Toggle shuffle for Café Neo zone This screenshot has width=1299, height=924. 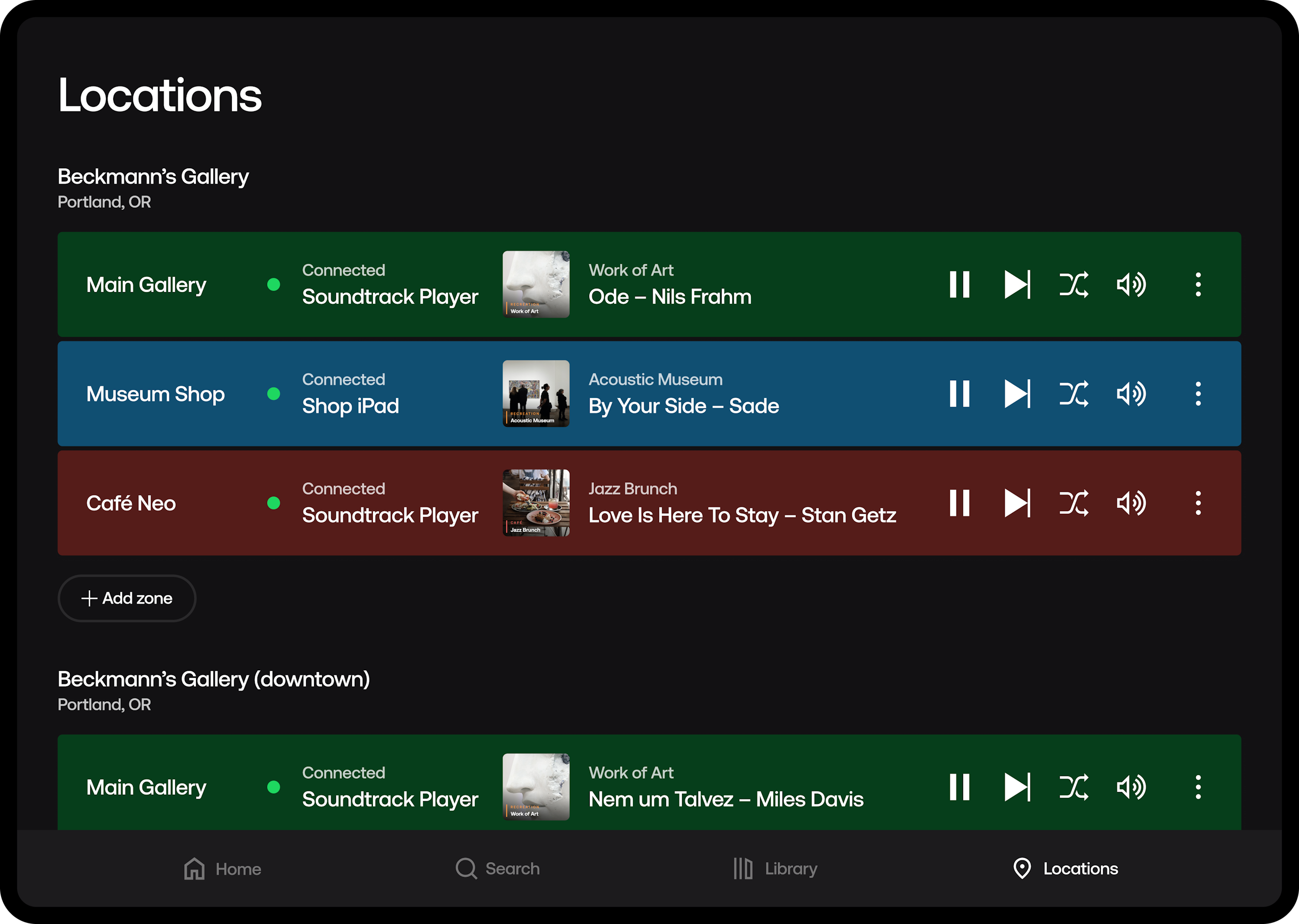click(1074, 503)
